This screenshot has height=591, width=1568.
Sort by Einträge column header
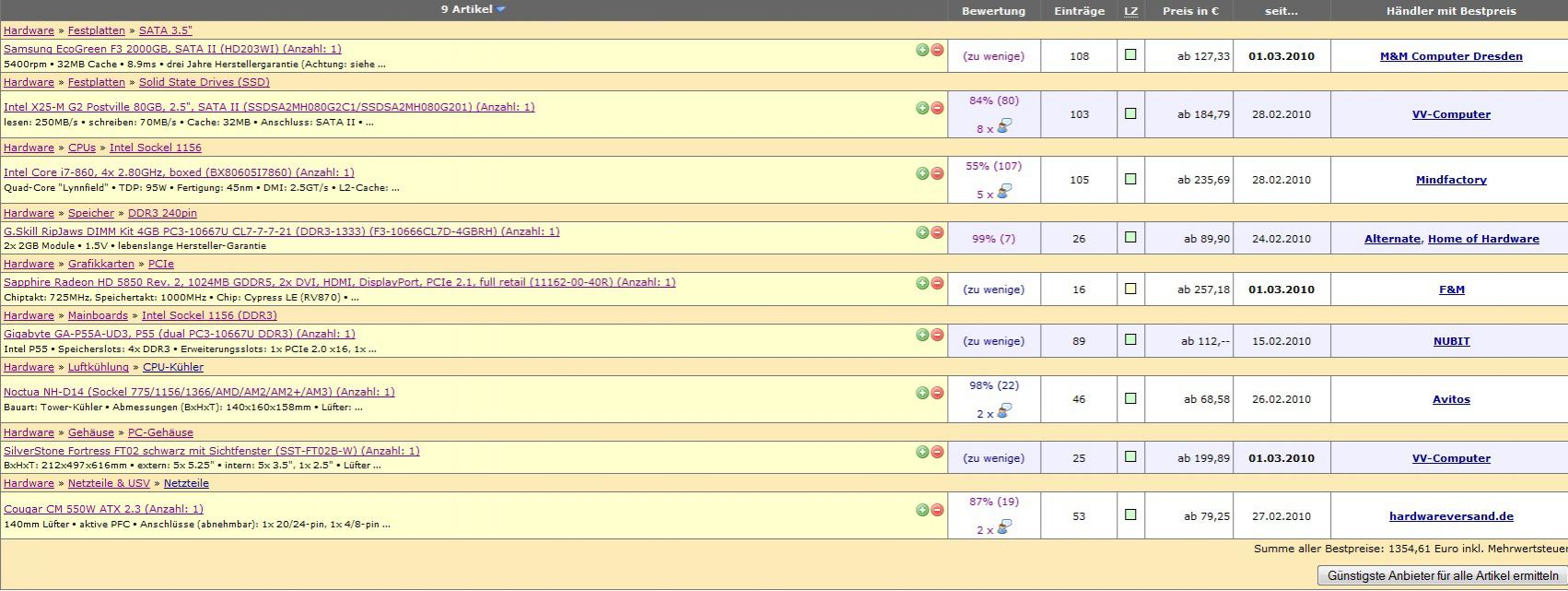coord(1079,11)
